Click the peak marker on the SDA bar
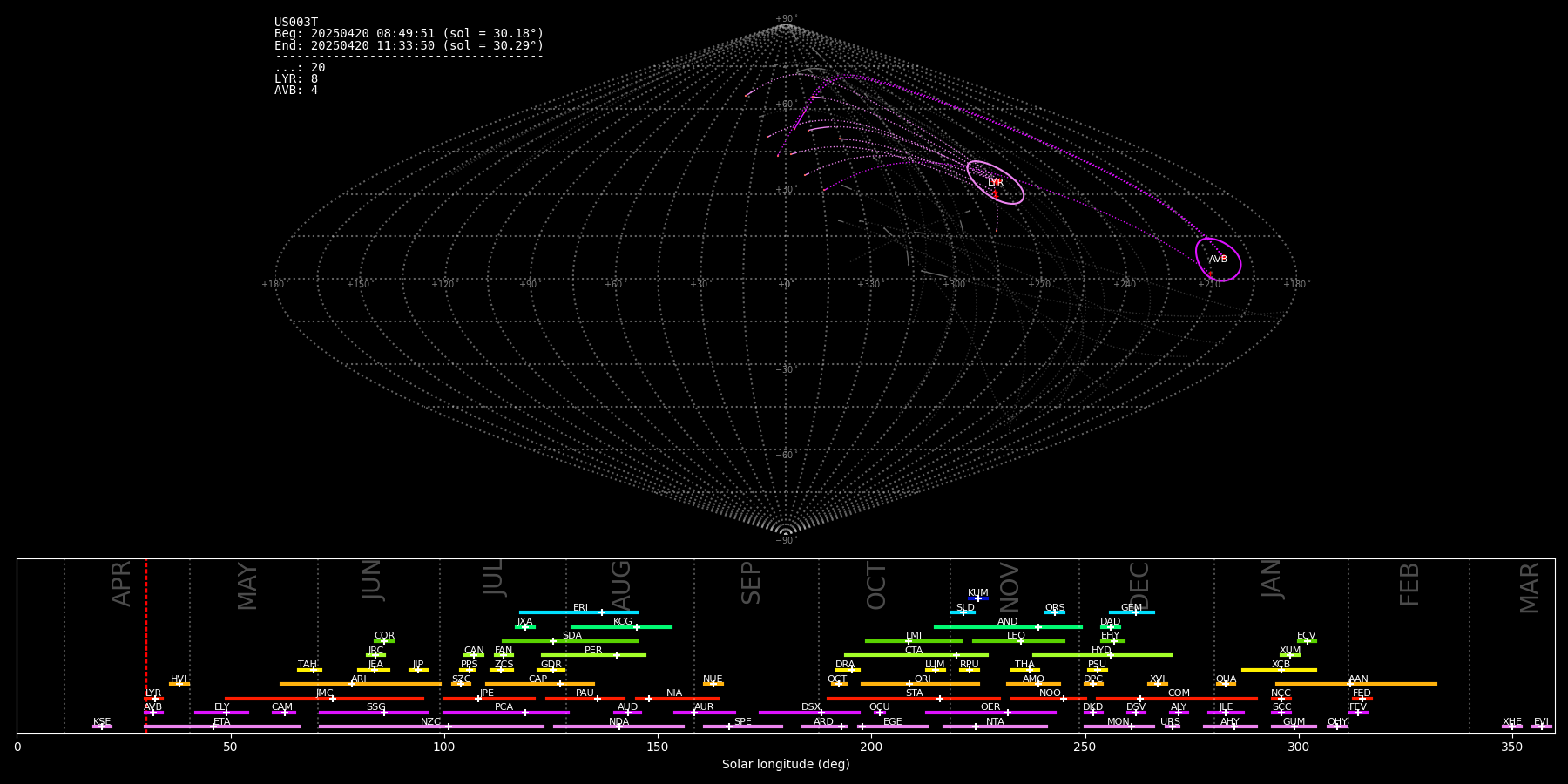The height and width of the screenshot is (784, 1568). (552, 641)
